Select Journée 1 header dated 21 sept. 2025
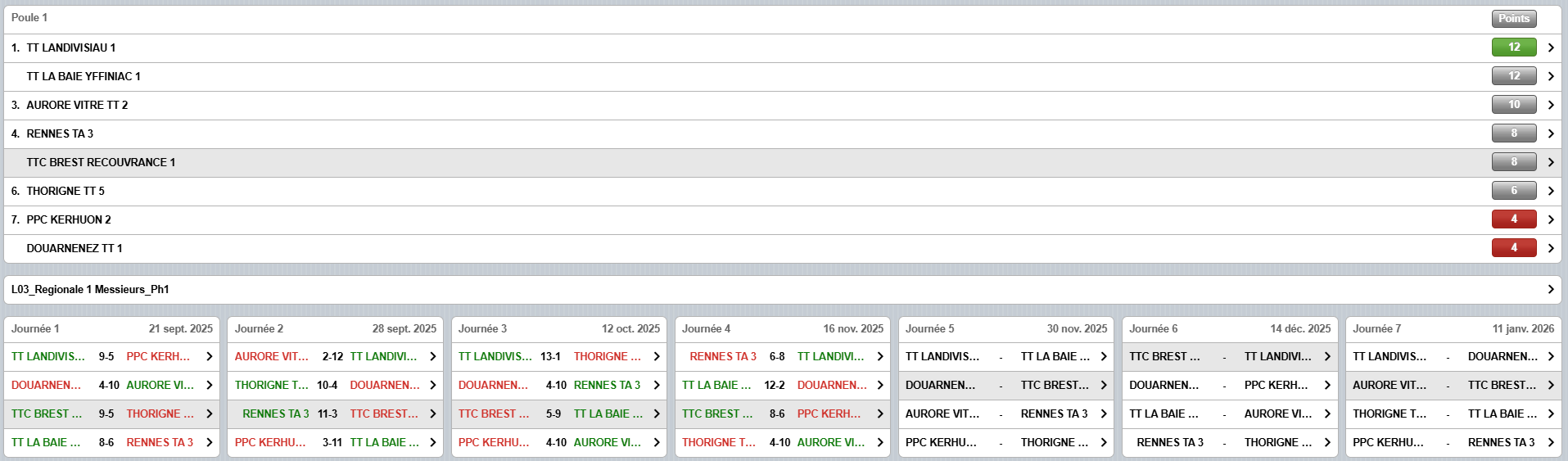Screen dimensions: 1568x461 click(x=112, y=329)
